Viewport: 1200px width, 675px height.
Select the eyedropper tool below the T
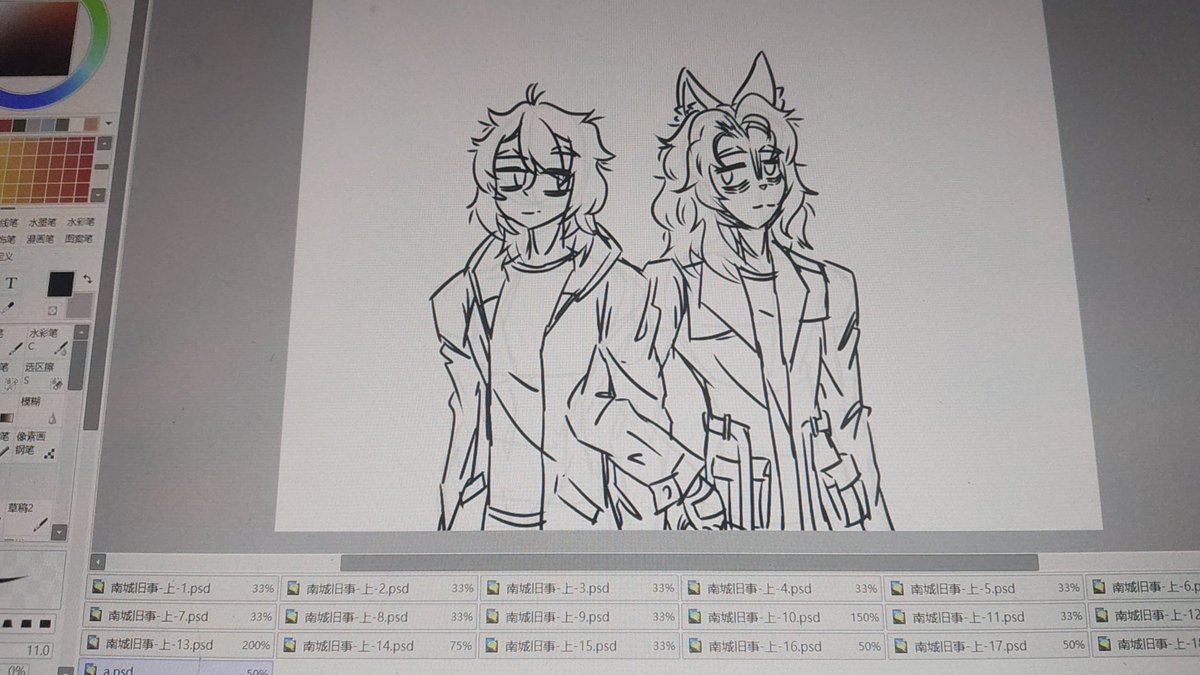[9, 308]
